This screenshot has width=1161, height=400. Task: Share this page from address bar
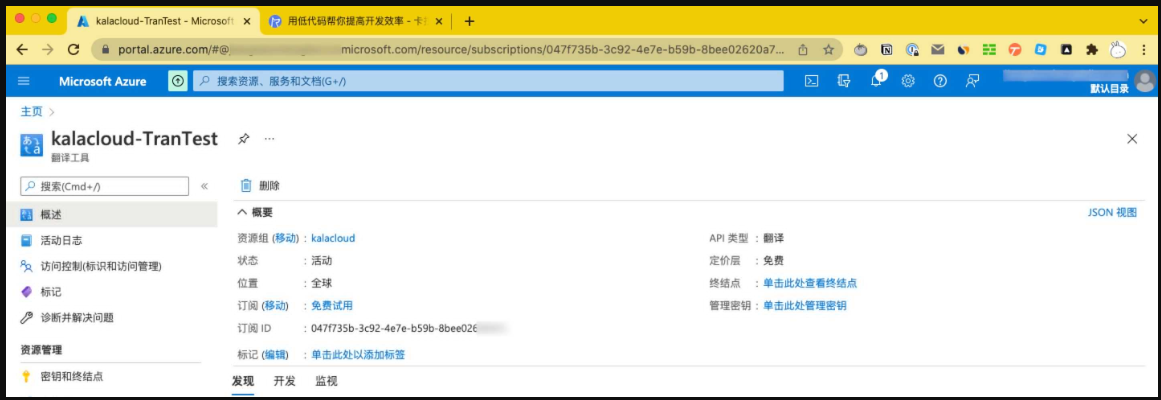[803, 50]
